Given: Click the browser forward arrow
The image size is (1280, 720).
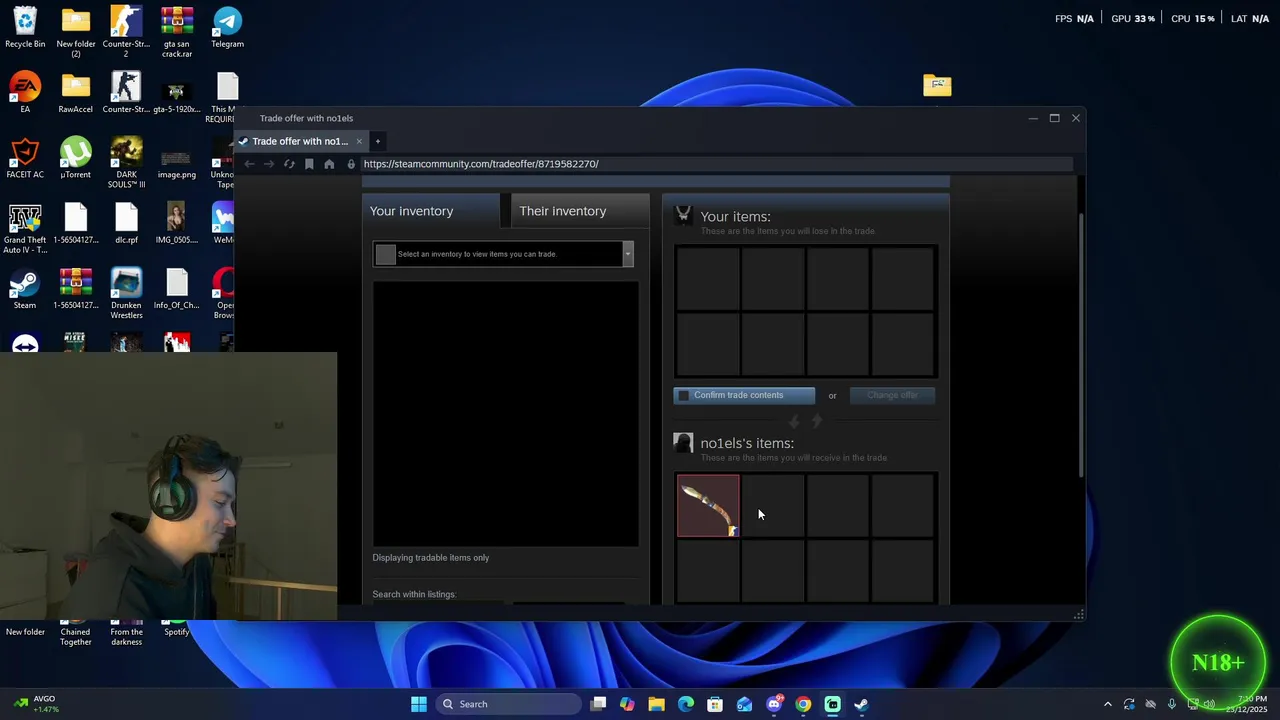Looking at the screenshot, I should pos(269,164).
